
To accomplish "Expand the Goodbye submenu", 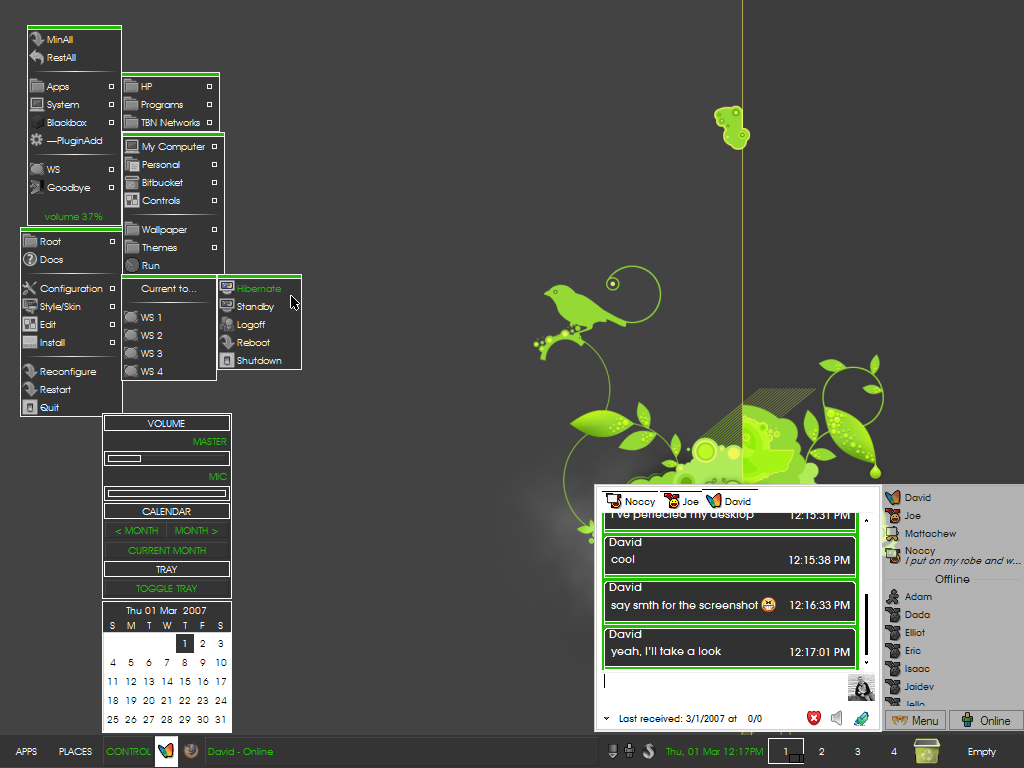I will [111, 187].
